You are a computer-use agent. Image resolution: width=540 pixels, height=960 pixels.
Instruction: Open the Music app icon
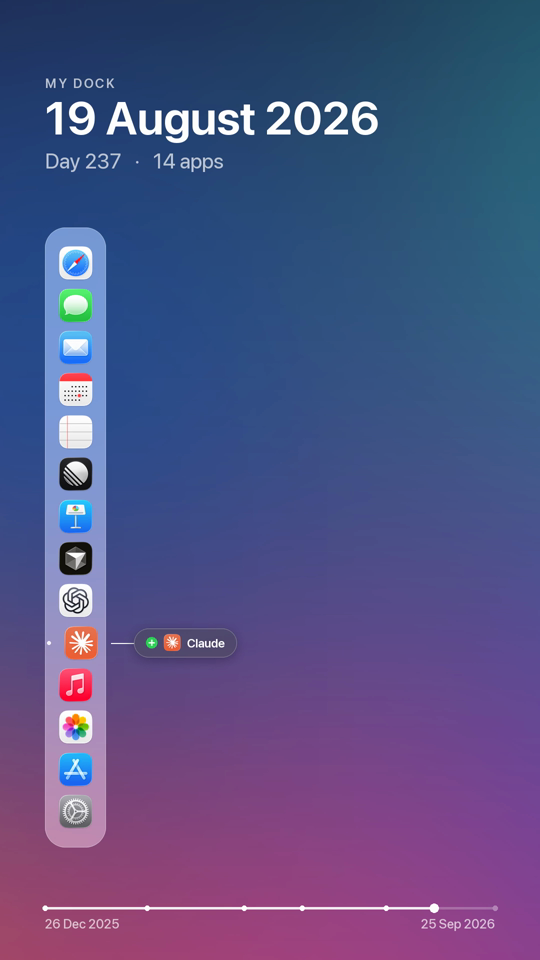75,684
